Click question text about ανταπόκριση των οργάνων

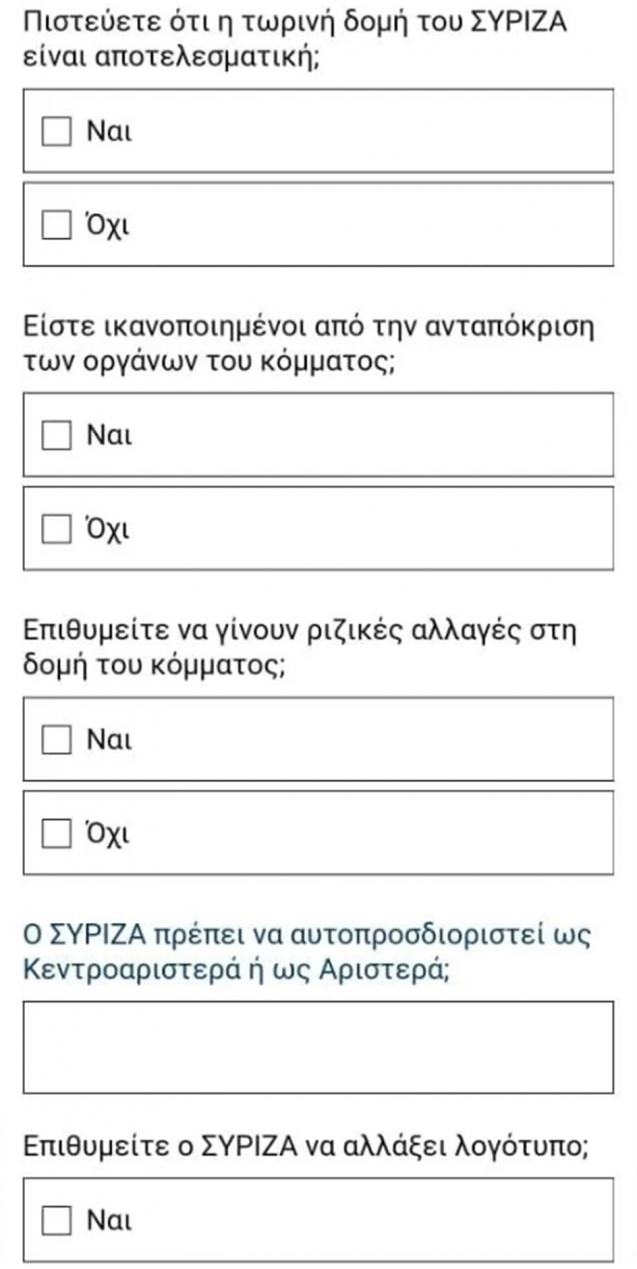point(308,343)
